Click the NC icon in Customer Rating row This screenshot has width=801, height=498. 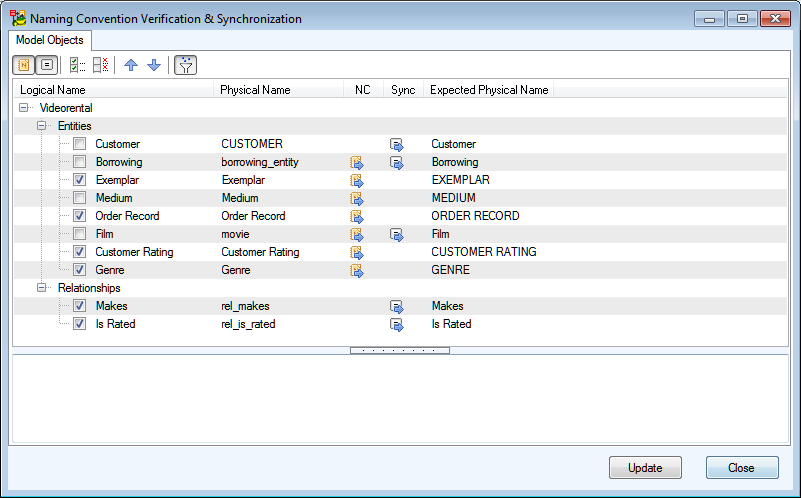click(357, 253)
